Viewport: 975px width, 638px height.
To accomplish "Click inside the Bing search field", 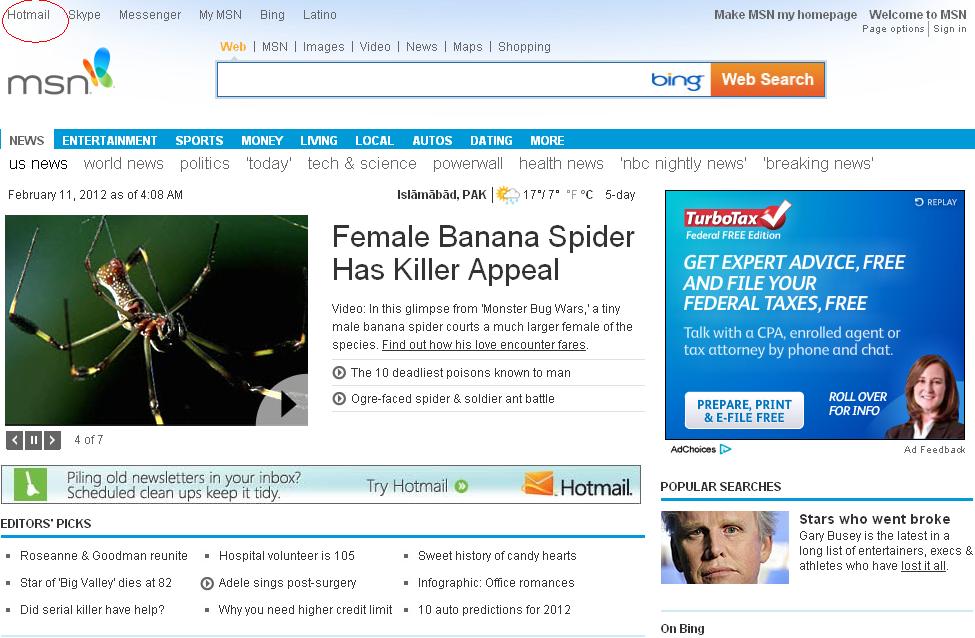I will coord(430,80).
